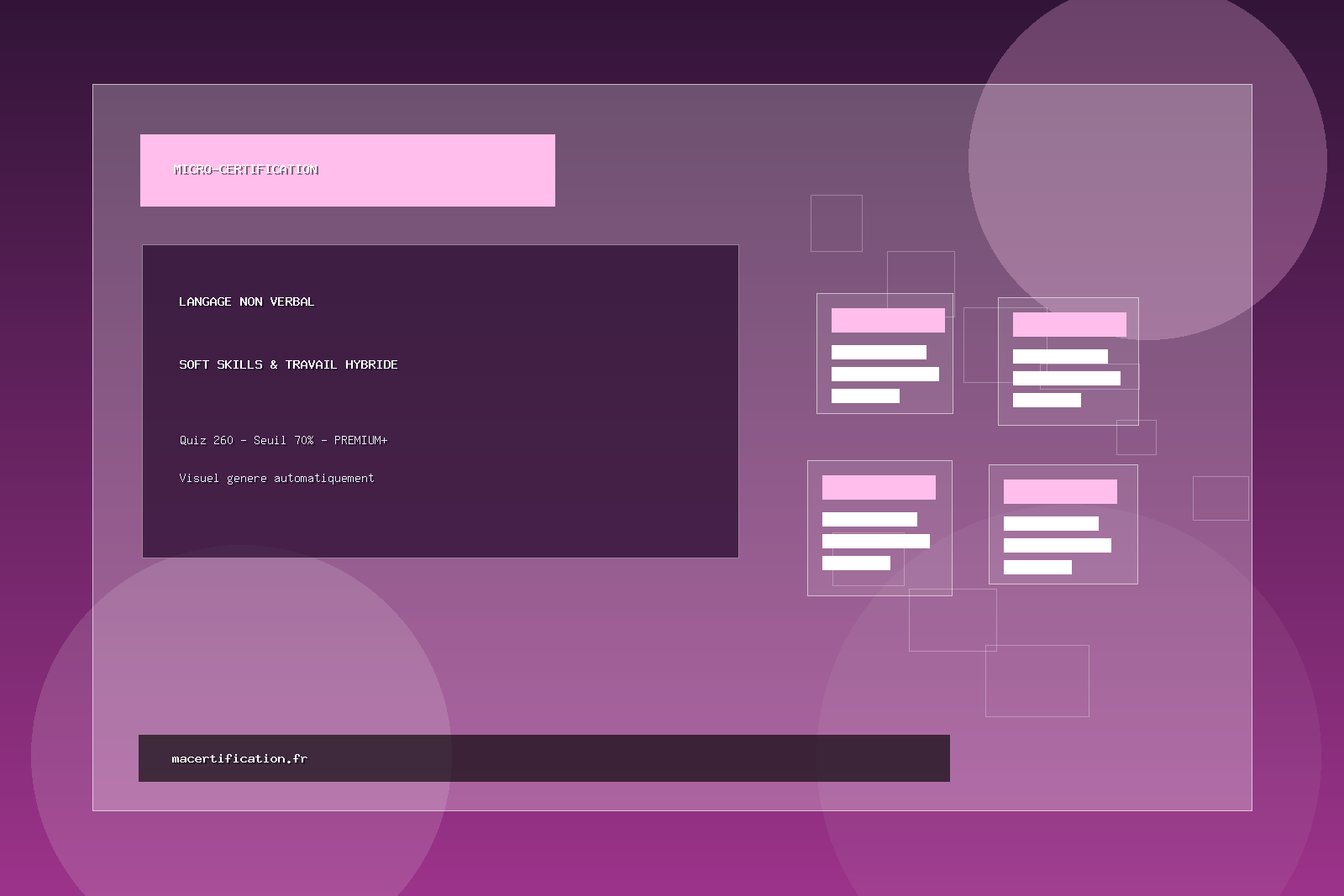The height and width of the screenshot is (896, 1344).
Task: Click the dark footer bar beside macertification.fr
Action: pyautogui.click(x=630, y=758)
